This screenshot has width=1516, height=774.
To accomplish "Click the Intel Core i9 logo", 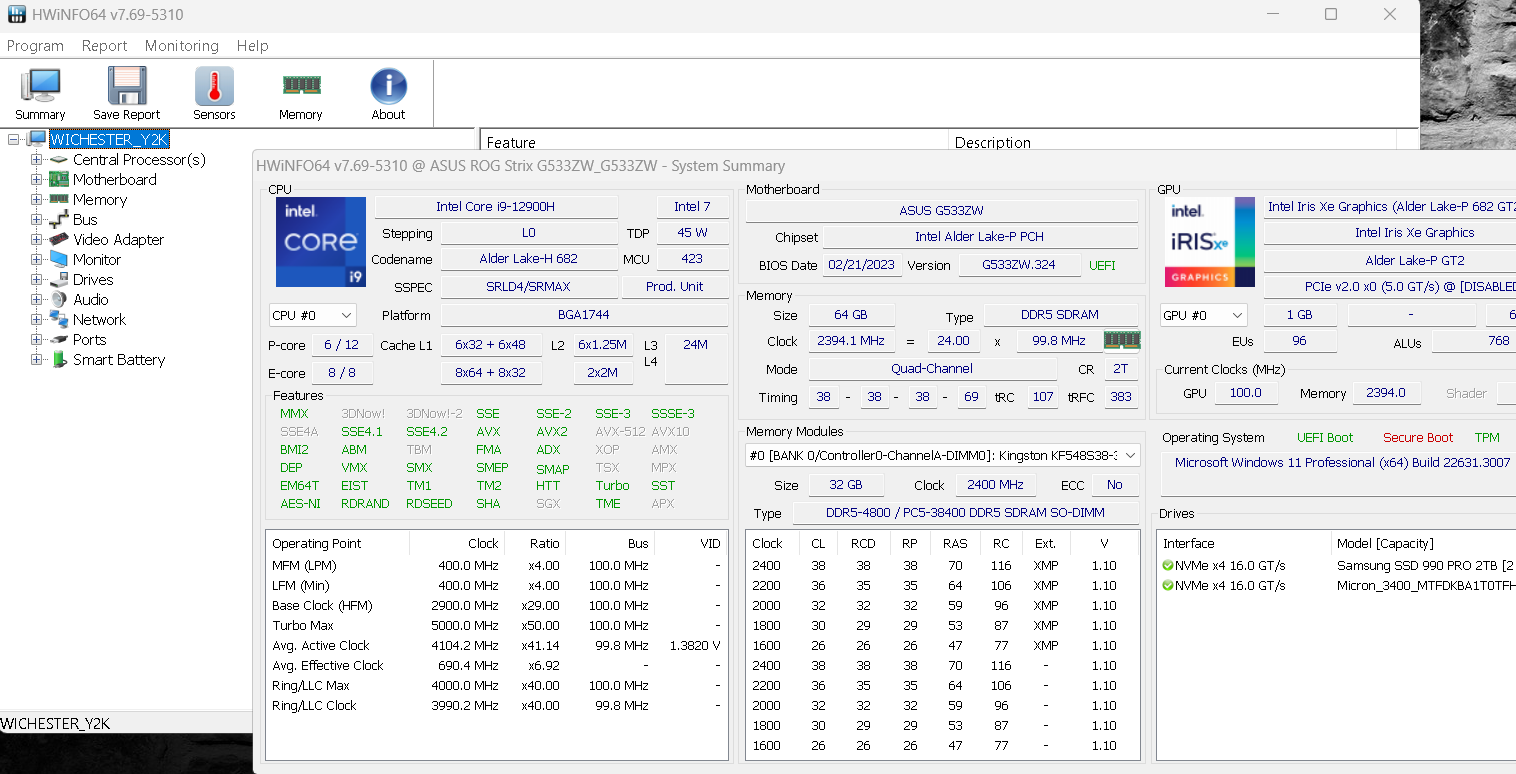I will [x=321, y=242].
